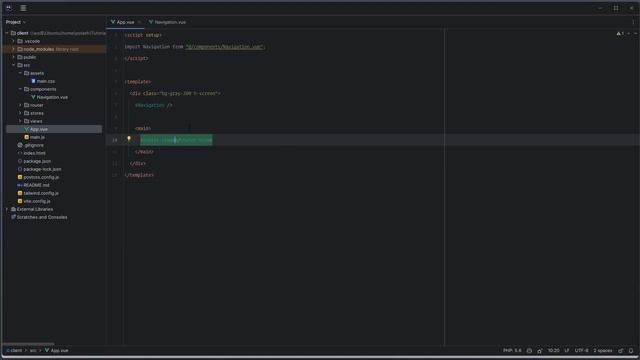This screenshot has width=640, height=360.
Task: Click the Navigation component tag in code
Action: coord(153,105)
